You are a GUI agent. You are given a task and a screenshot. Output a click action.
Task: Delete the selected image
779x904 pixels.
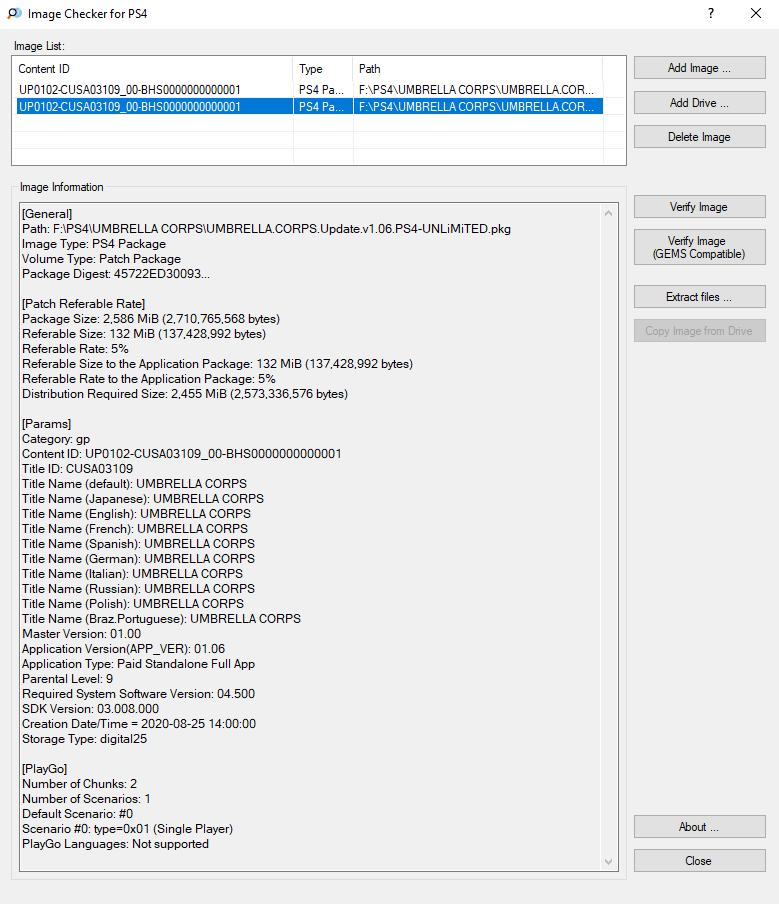[699, 137]
